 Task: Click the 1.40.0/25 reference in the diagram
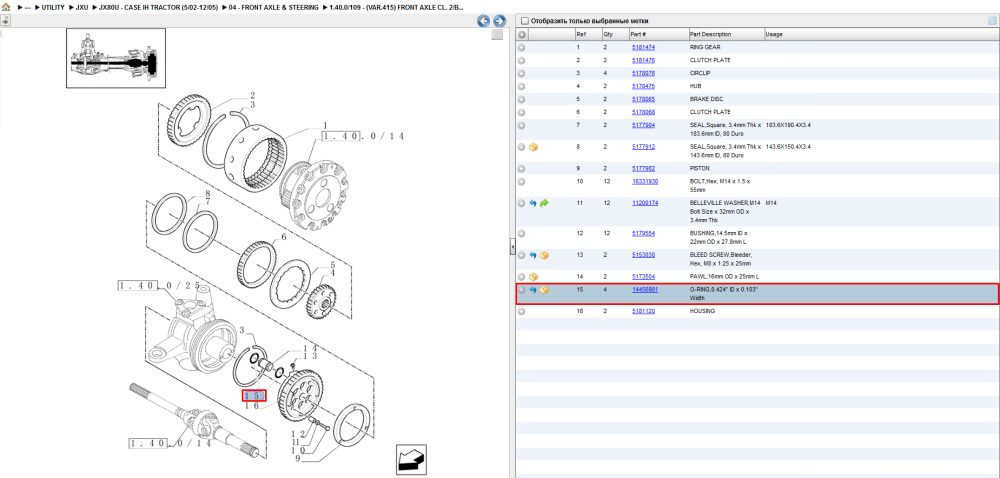158,285
